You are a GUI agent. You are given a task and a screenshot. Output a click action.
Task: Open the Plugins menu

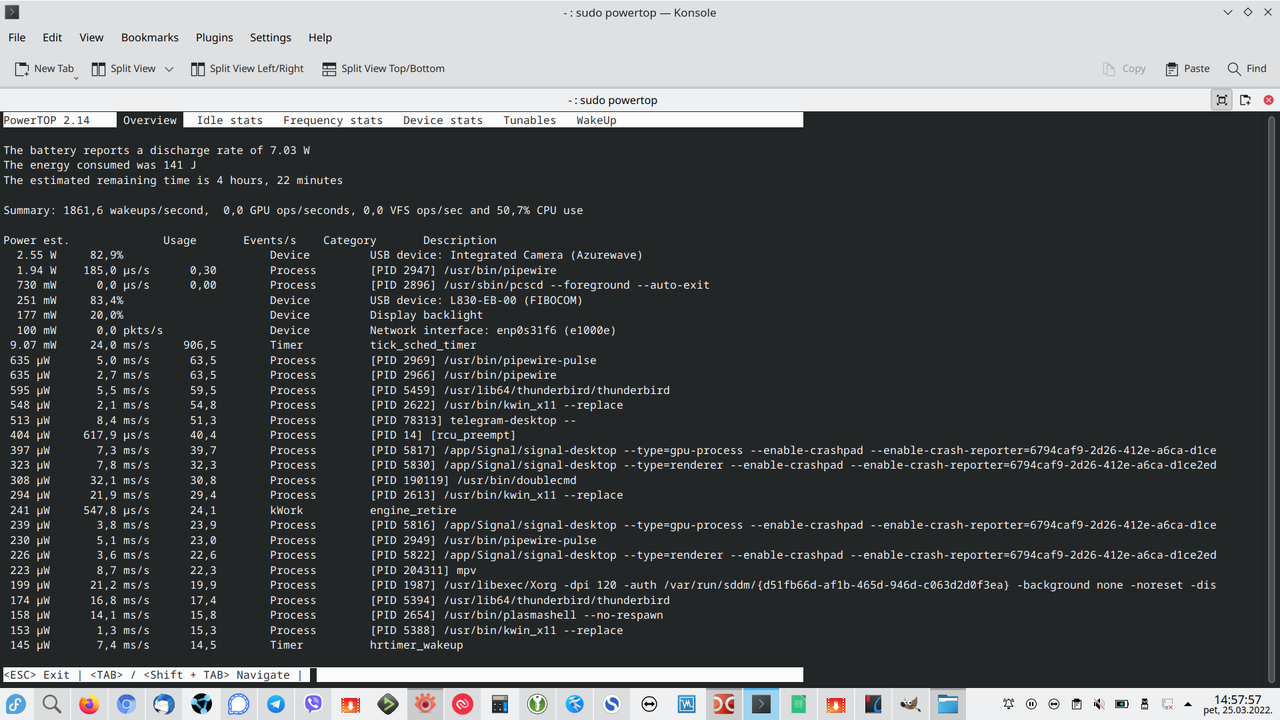pos(214,37)
